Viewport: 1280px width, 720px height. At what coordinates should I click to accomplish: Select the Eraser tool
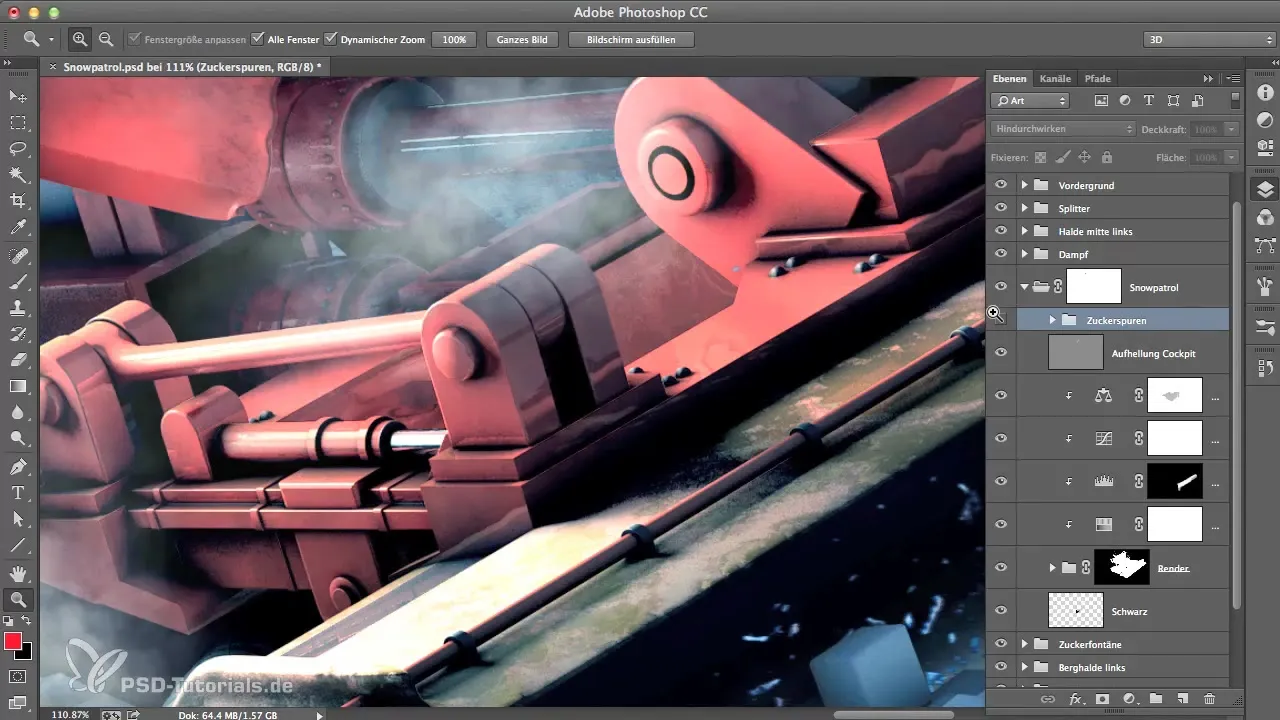(x=18, y=359)
